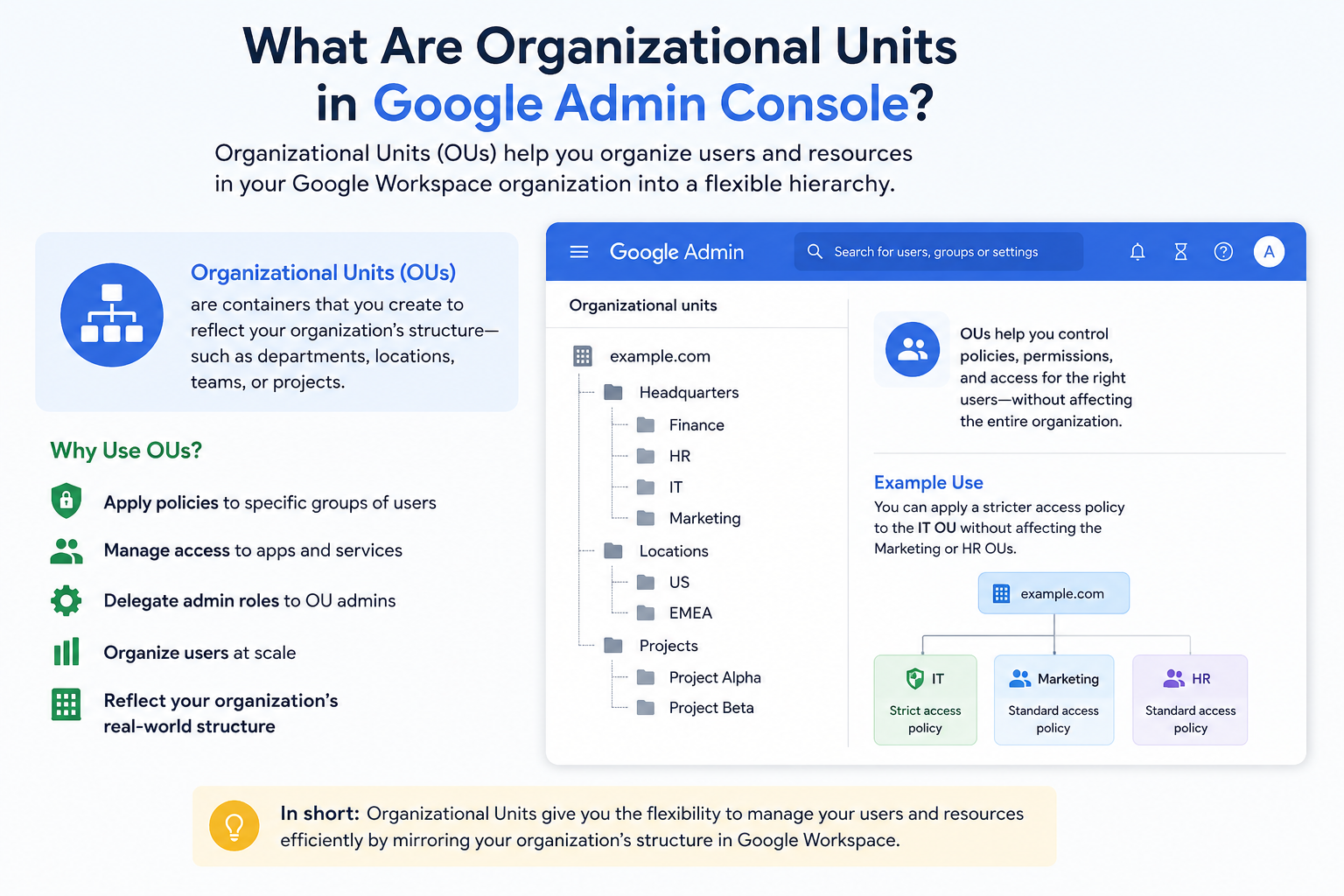Select the Finance organizational unit
The width and height of the screenshot is (1344, 896).
pos(696,425)
